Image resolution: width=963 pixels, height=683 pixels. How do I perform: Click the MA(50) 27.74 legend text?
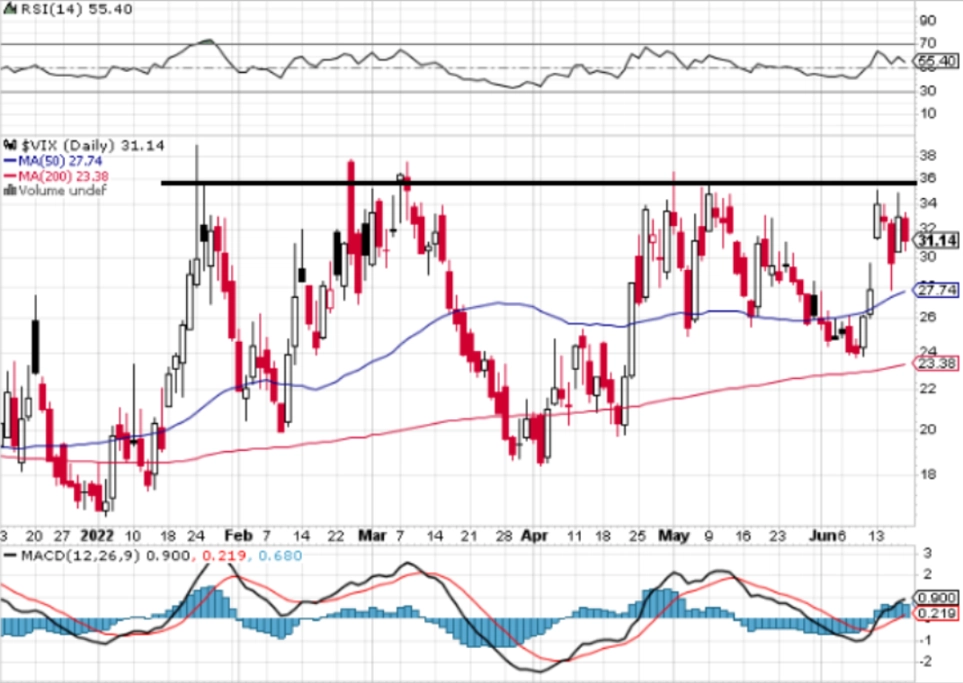pyautogui.click(x=60, y=161)
